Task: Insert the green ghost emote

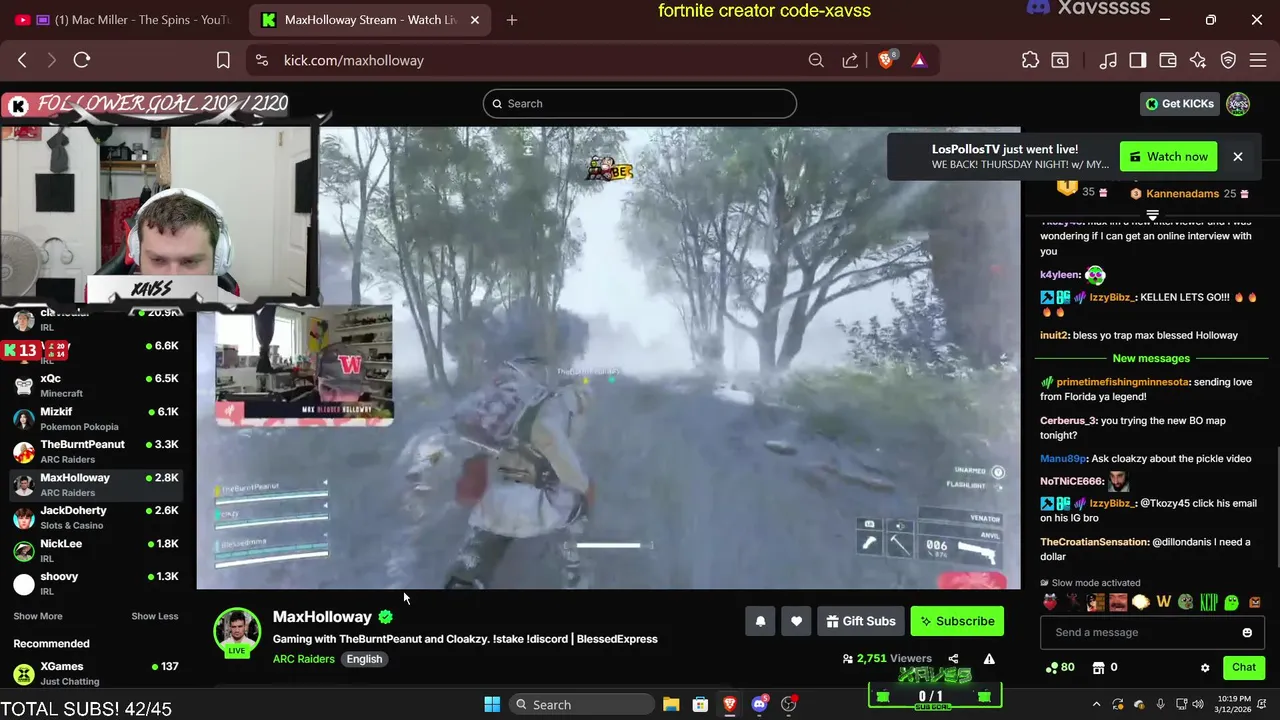Action: (1232, 602)
